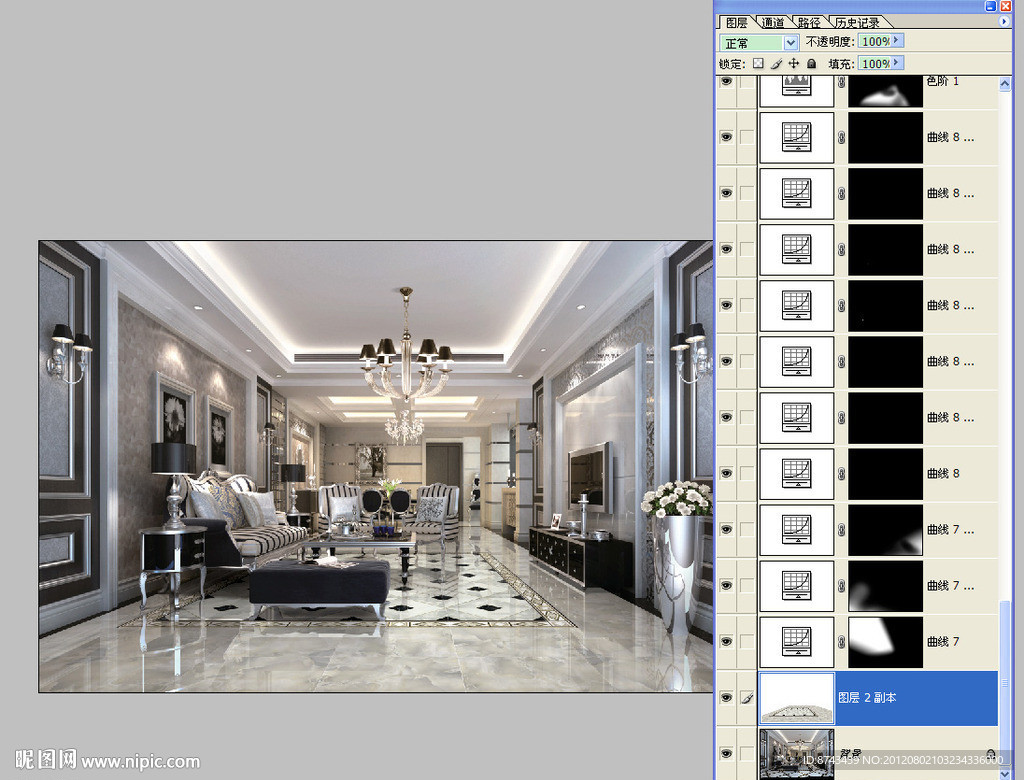The height and width of the screenshot is (780, 1024).
Task: Hide the 色阶 1 layer via its eye
Action: pyautogui.click(x=726, y=82)
